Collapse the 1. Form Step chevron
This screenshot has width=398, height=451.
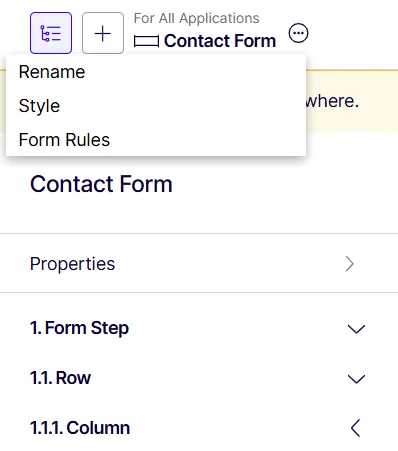point(356,329)
